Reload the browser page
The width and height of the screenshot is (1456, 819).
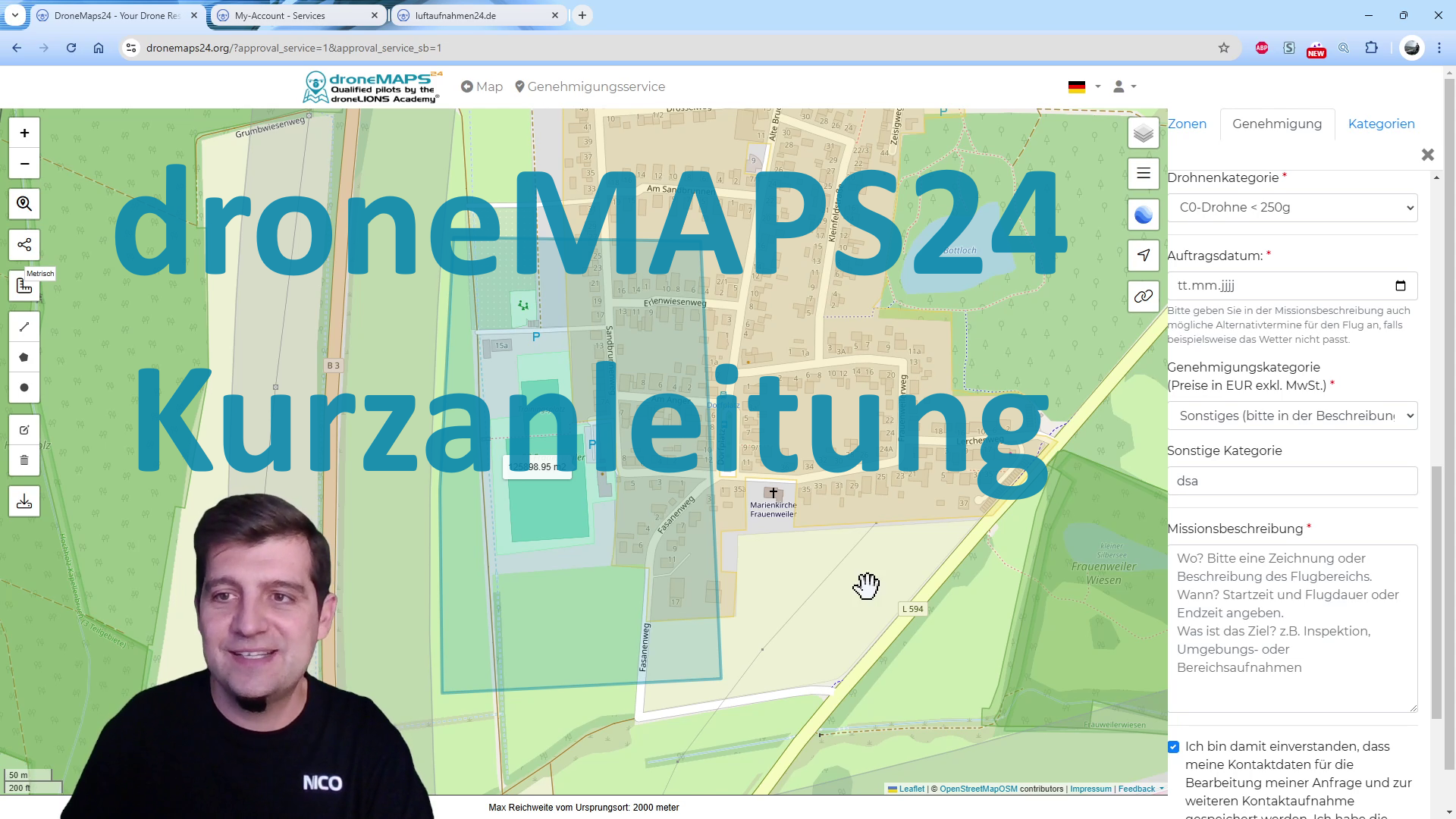click(x=71, y=48)
